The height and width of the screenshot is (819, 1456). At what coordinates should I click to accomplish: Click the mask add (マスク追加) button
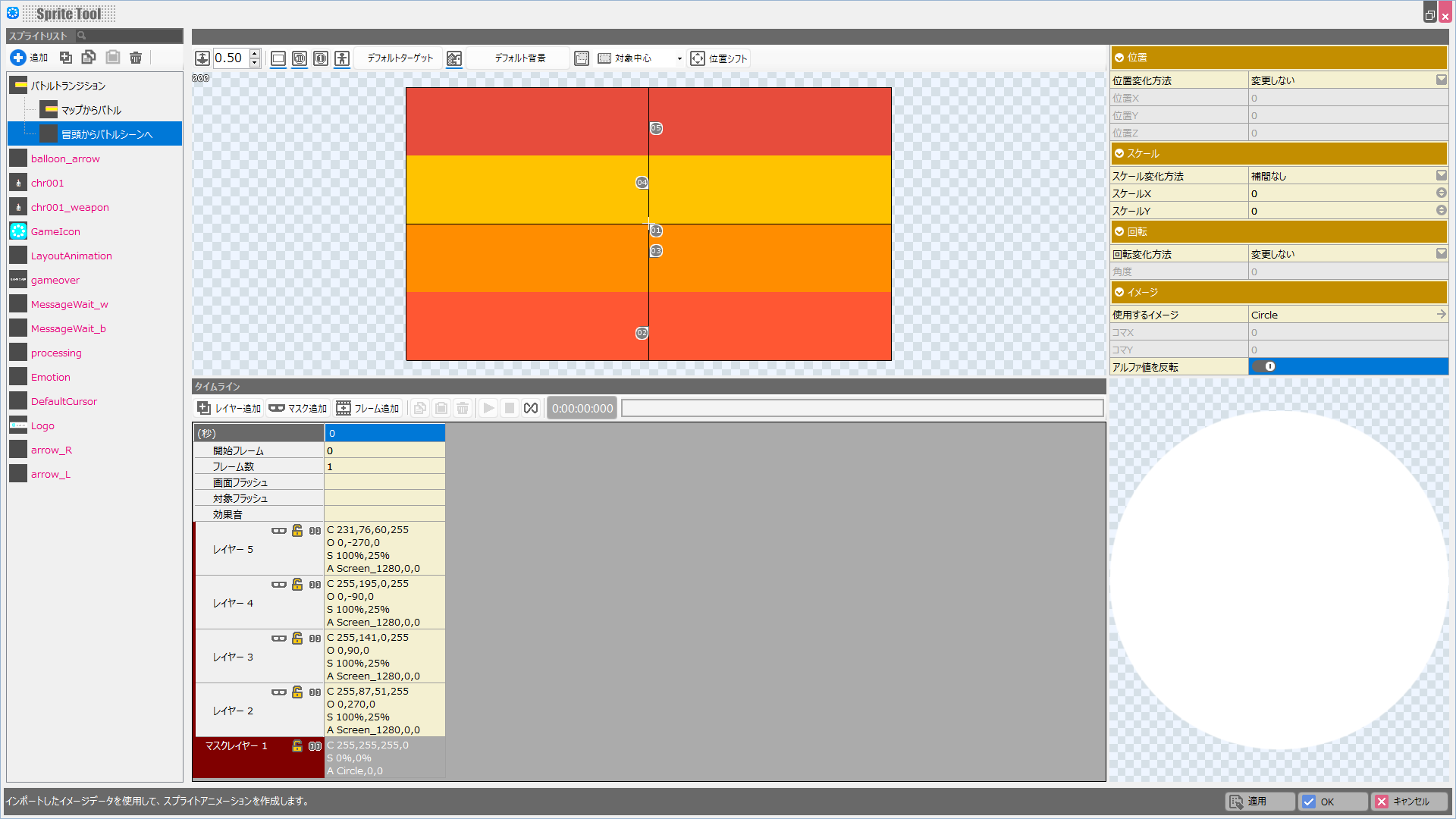click(x=298, y=409)
